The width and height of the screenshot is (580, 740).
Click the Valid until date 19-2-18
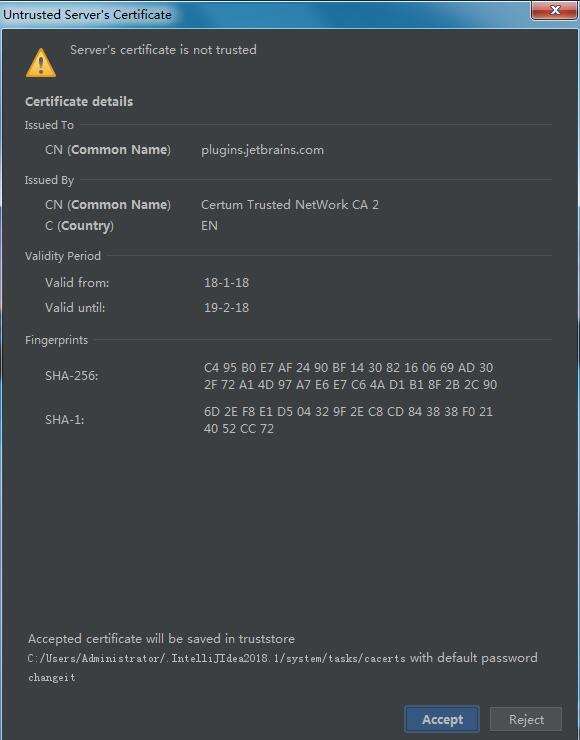pos(226,308)
